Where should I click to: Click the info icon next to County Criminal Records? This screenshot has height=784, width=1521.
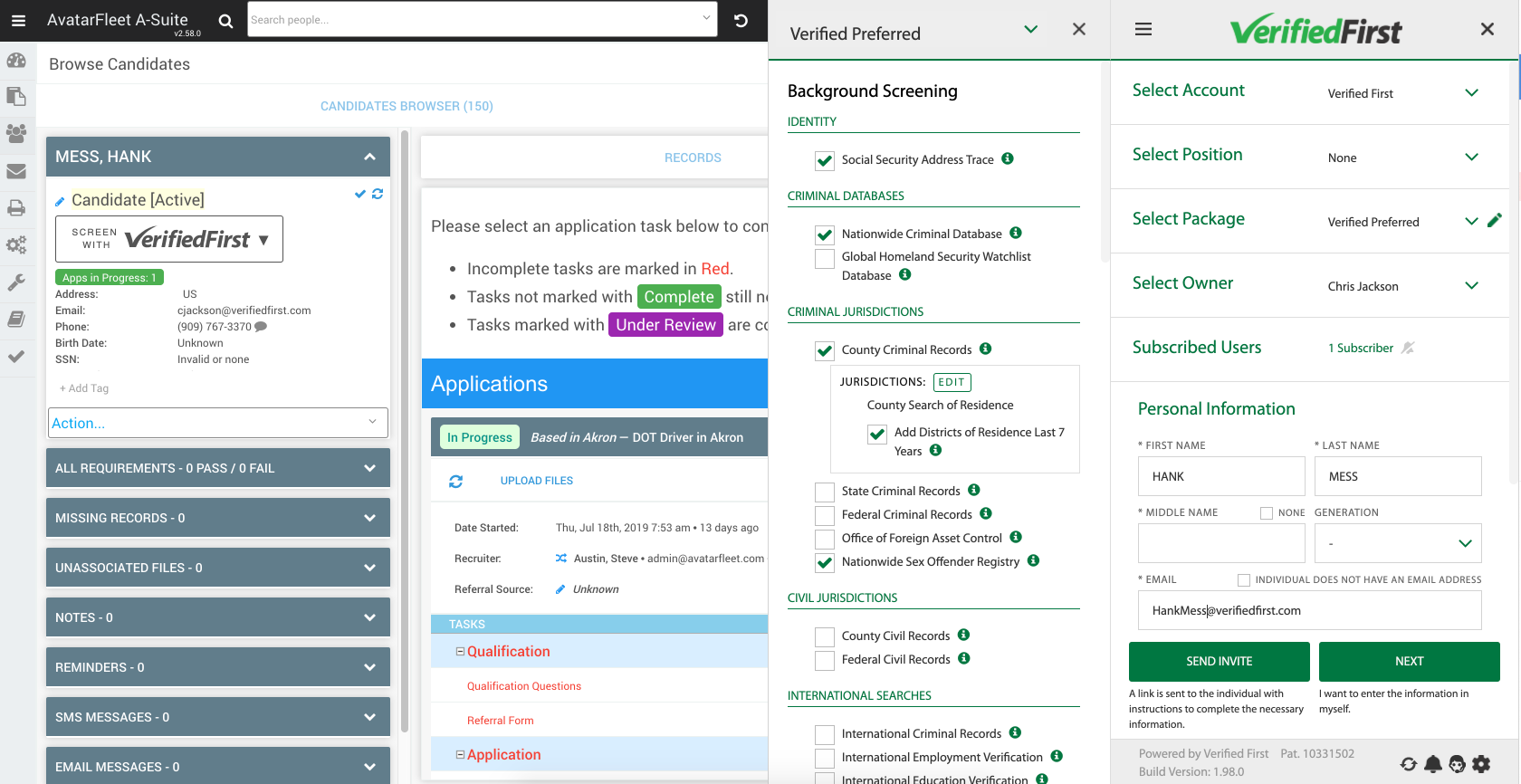tap(986, 349)
